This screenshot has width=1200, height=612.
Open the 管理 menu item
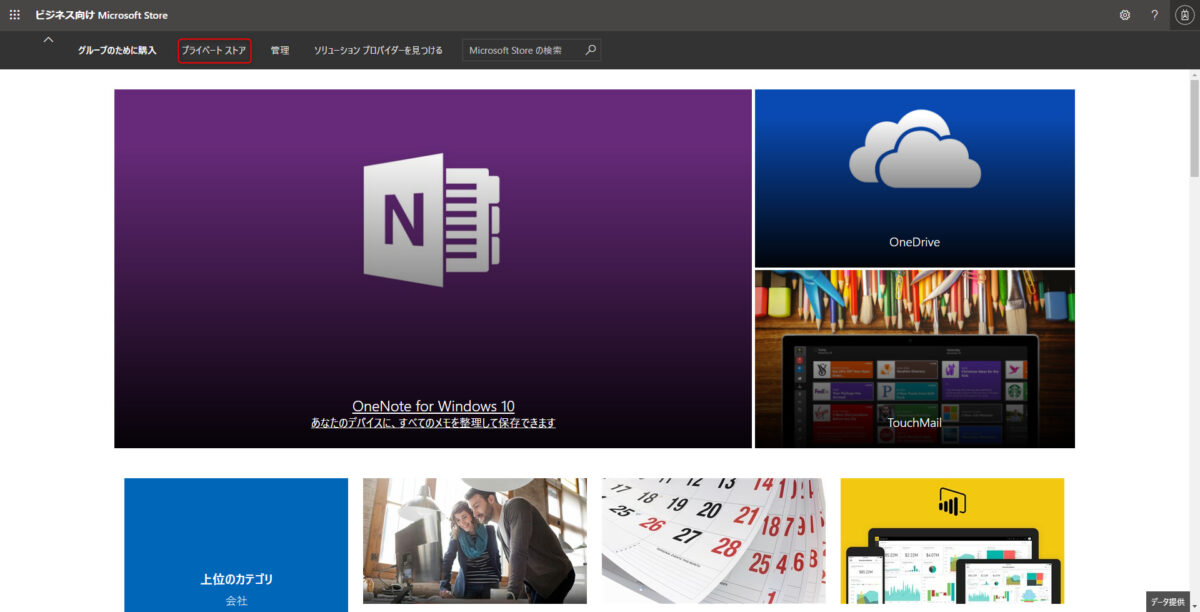[281, 49]
